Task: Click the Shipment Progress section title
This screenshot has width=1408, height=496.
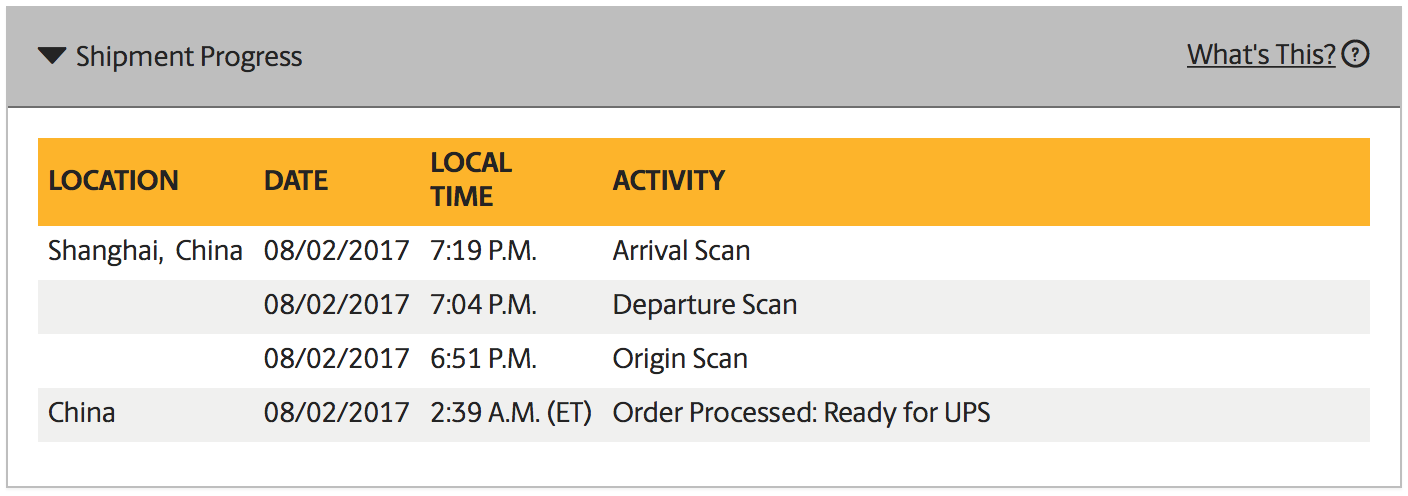Action: point(189,57)
